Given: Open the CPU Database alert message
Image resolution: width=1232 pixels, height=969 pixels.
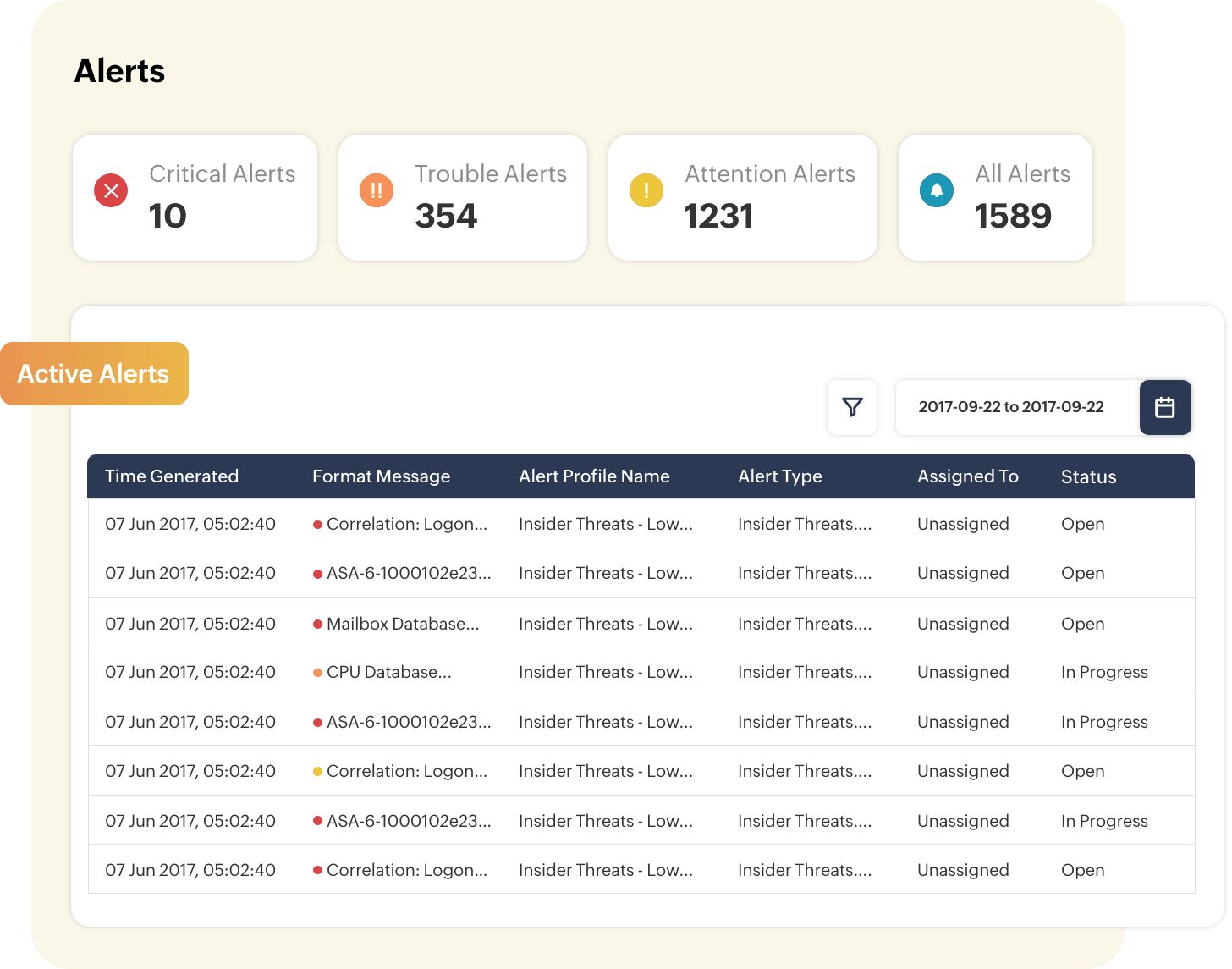Looking at the screenshot, I should 389,672.
